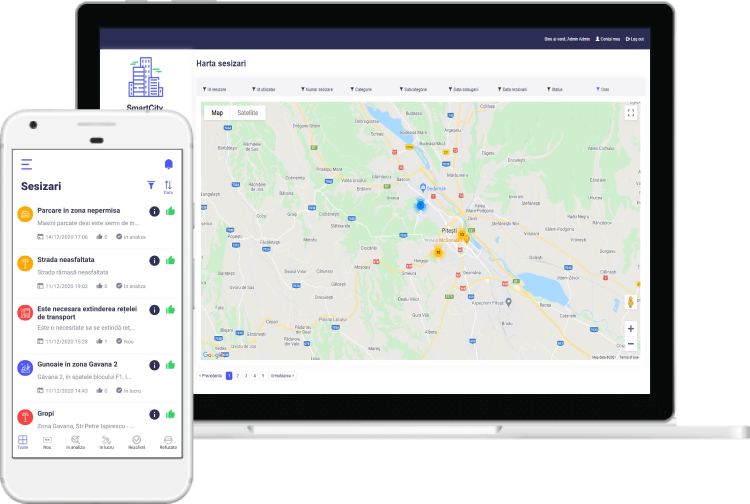This screenshot has width=750, height=504.
Task: Go to pagination page 3
Action: tap(246, 376)
